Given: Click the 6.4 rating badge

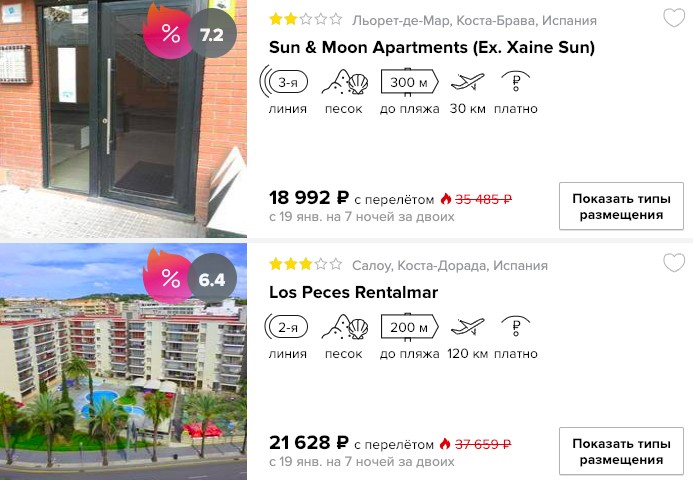Looking at the screenshot, I should coord(212,279).
